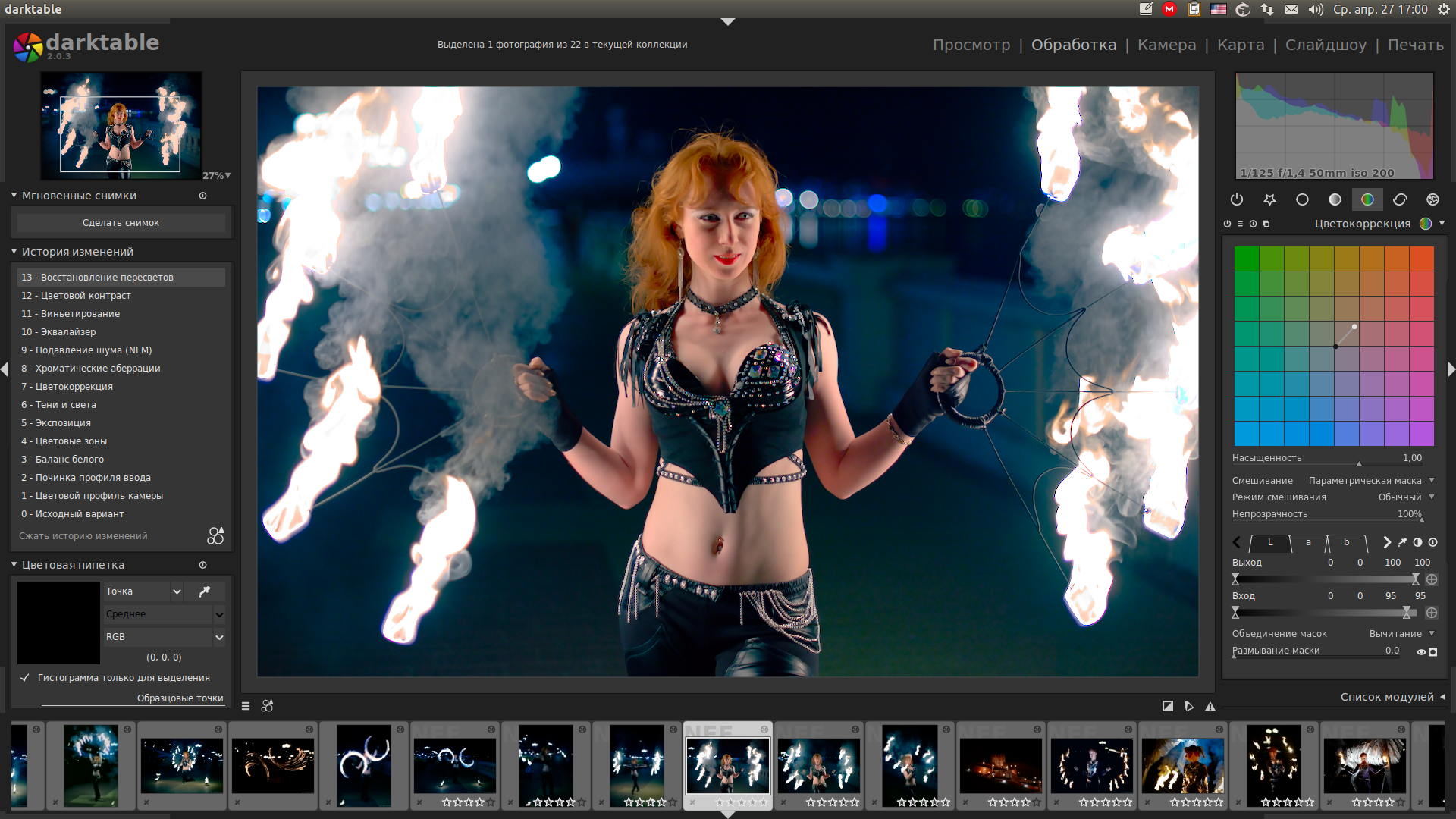Collapse the Мгновенные снимки panel
This screenshot has width=1456, height=819.
[14, 196]
